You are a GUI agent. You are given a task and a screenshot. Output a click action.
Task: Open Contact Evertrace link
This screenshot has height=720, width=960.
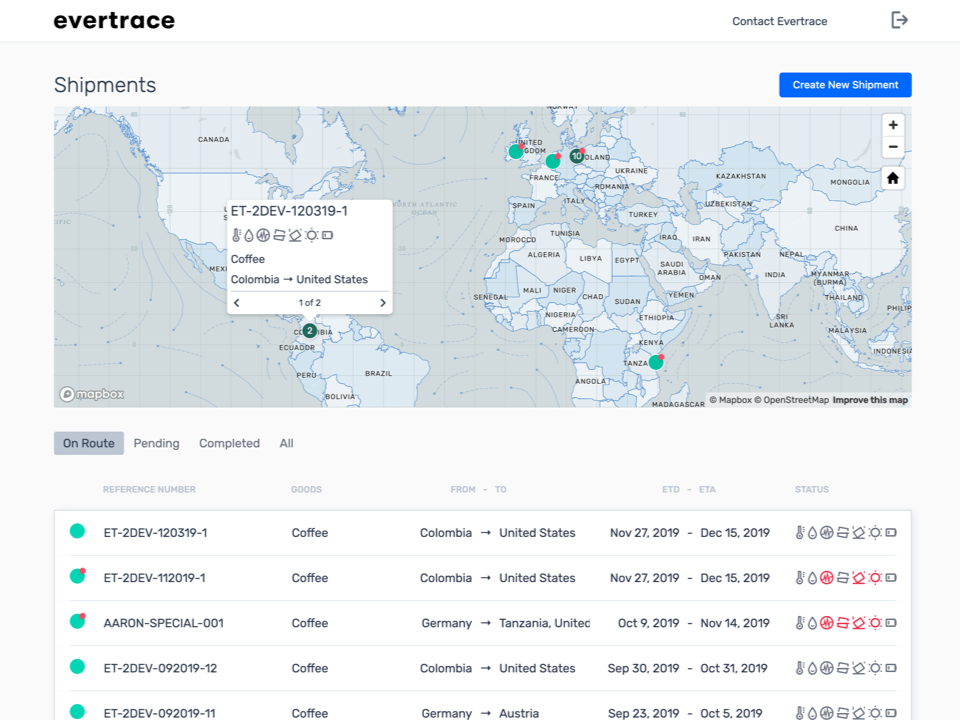click(779, 21)
